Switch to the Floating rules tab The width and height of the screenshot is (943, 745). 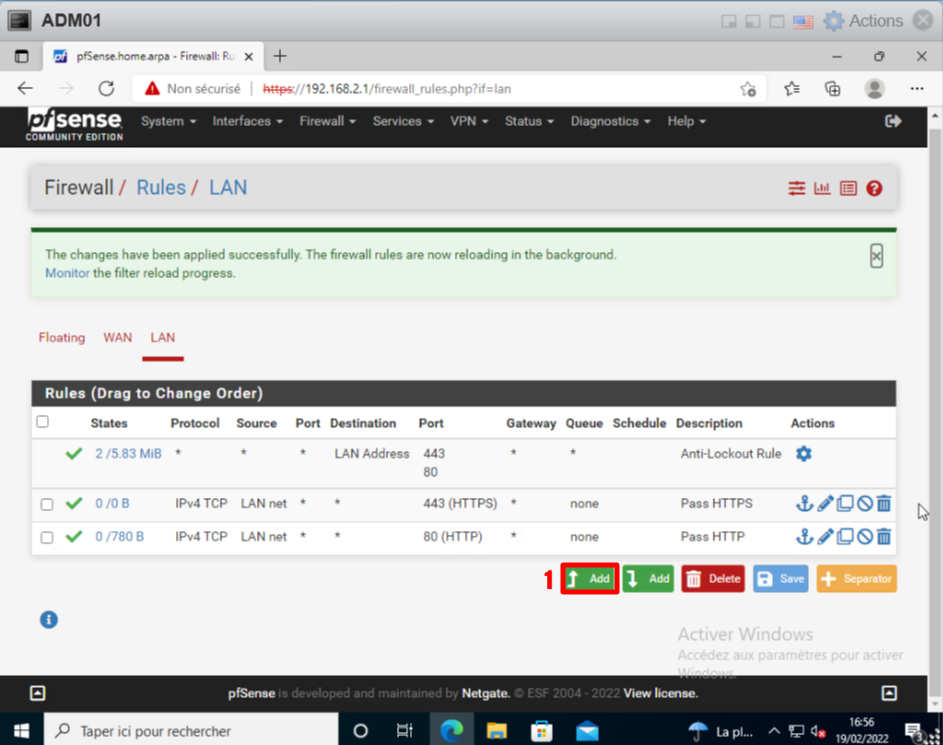point(62,338)
